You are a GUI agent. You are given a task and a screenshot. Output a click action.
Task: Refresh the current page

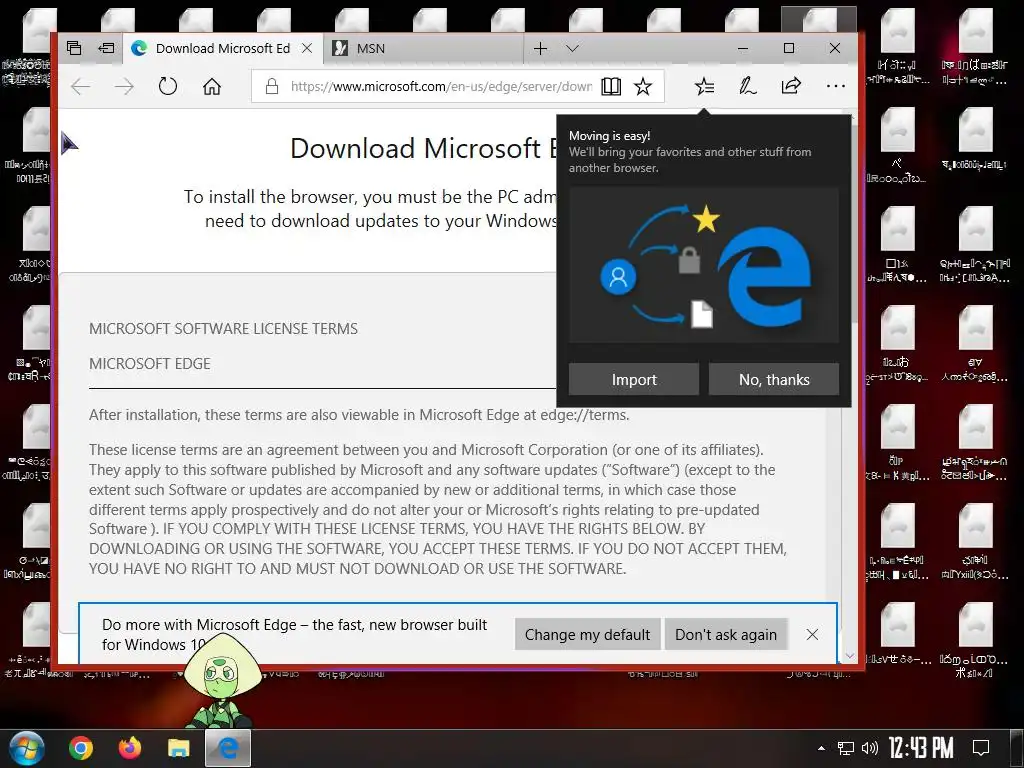tap(168, 86)
